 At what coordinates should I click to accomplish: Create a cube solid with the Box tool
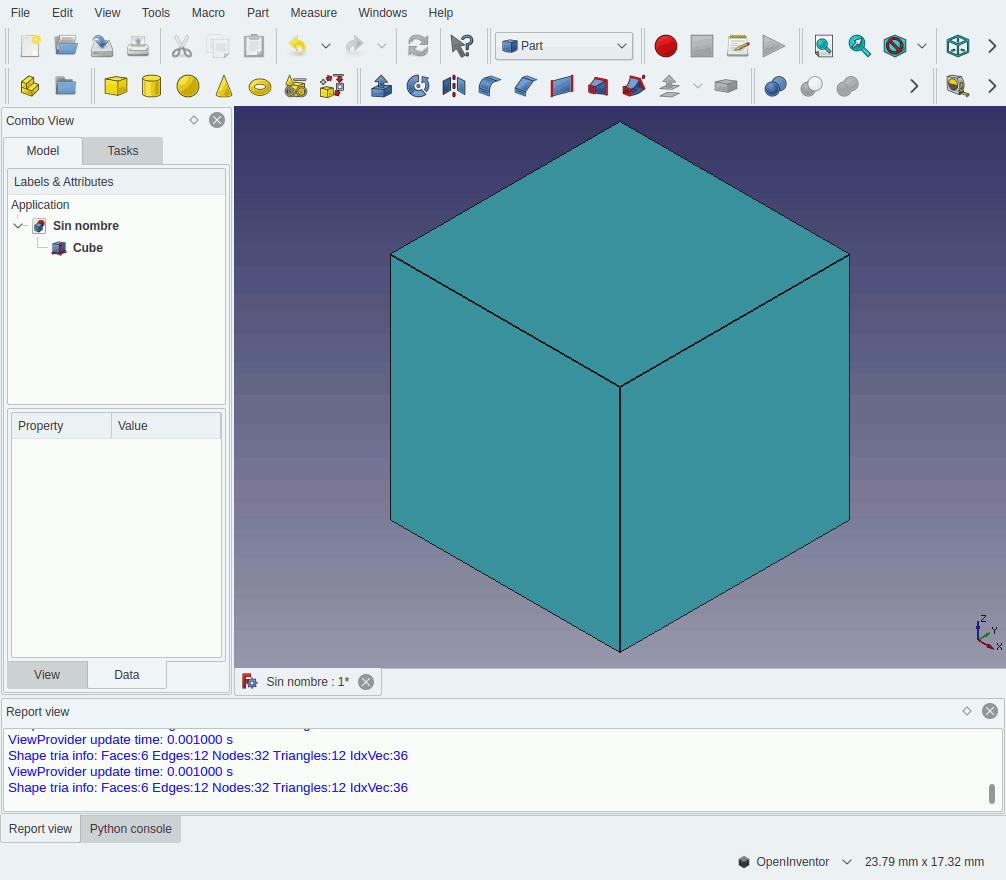(x=116, y=86)
